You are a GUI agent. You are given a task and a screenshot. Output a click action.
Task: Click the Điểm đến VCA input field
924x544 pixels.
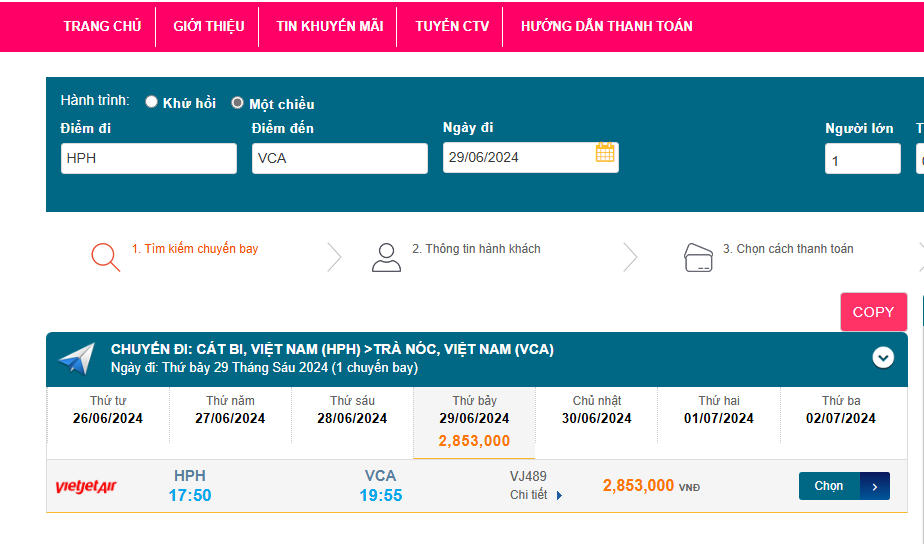tap(340, 158)
